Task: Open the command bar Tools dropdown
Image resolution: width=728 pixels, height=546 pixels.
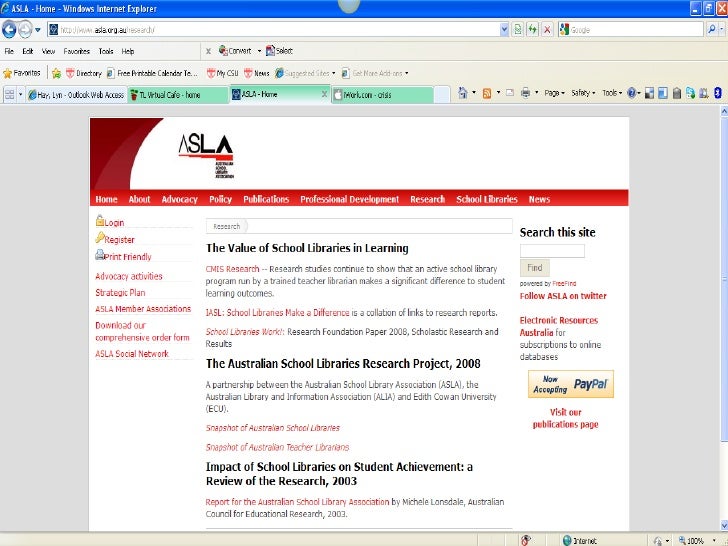Action: coord(612,93)
